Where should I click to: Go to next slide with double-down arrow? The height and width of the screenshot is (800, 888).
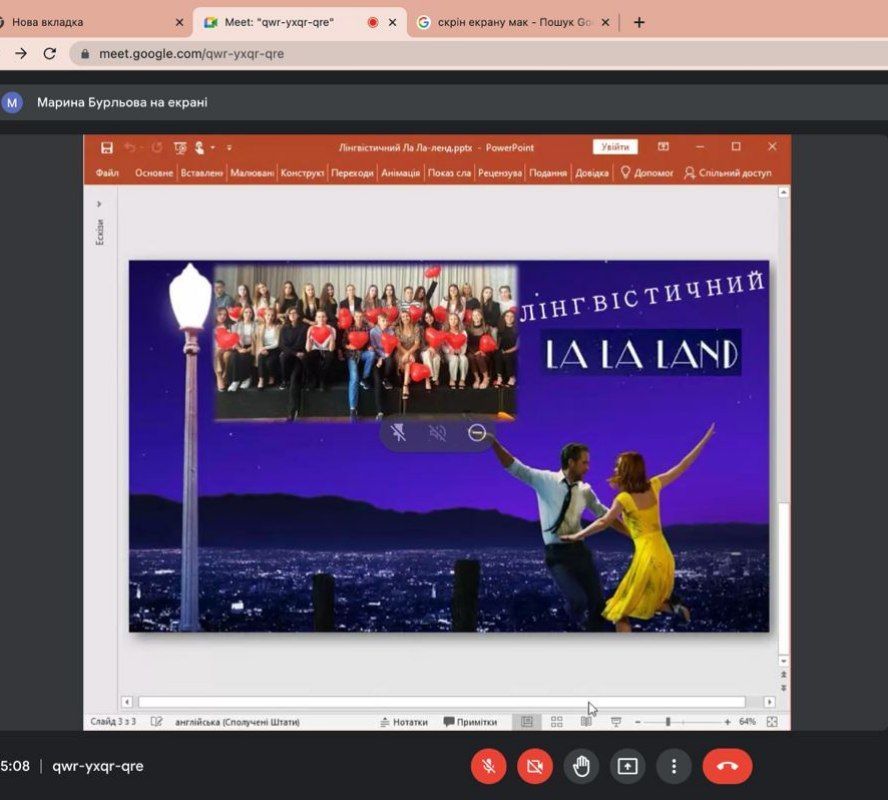click(x=783, y=687)
